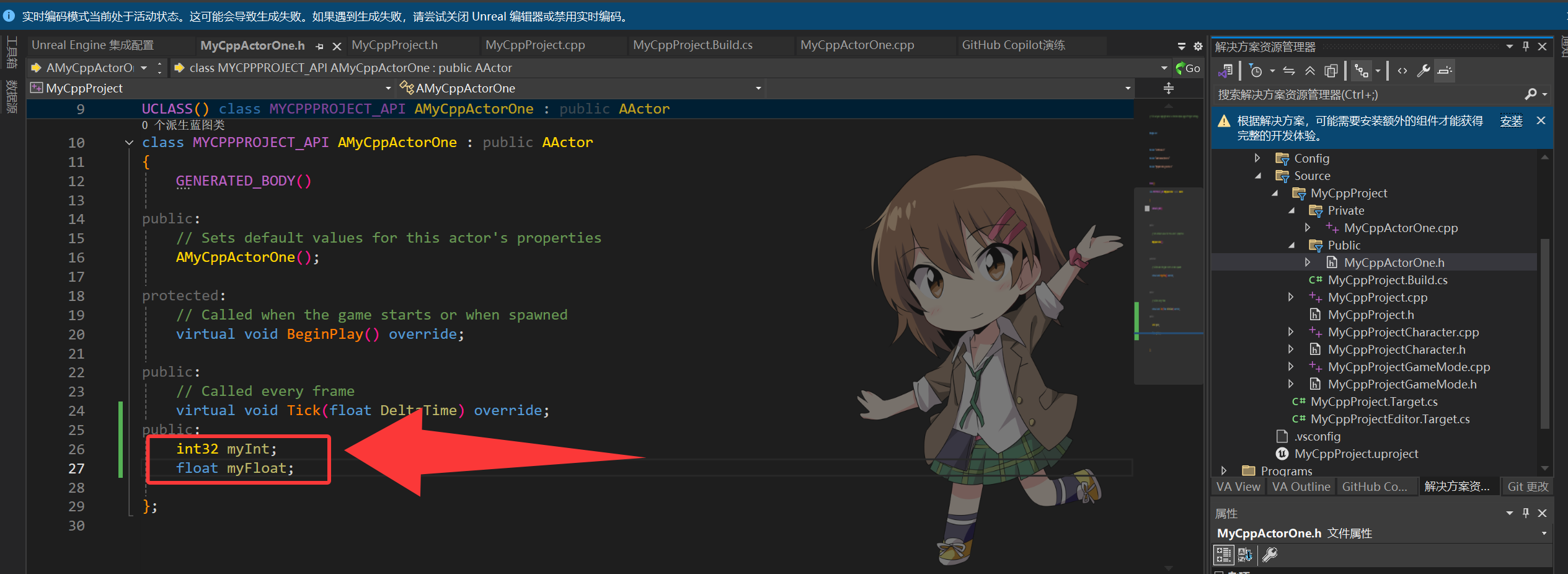Toggle pin on MyCppActorOne.h tab
This screenshot has width=1568, height=574.
pos(319,47)
